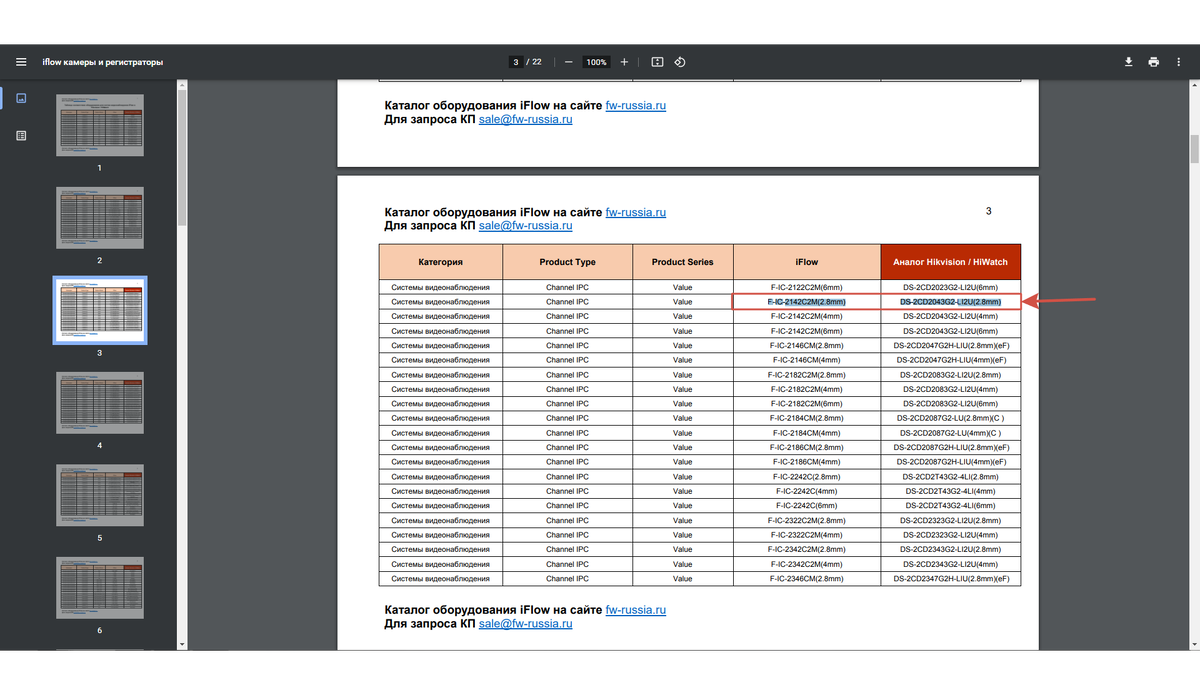
Task: Toggle the sidebar menu hamburger icon
Action: click(x=21, y=62)
